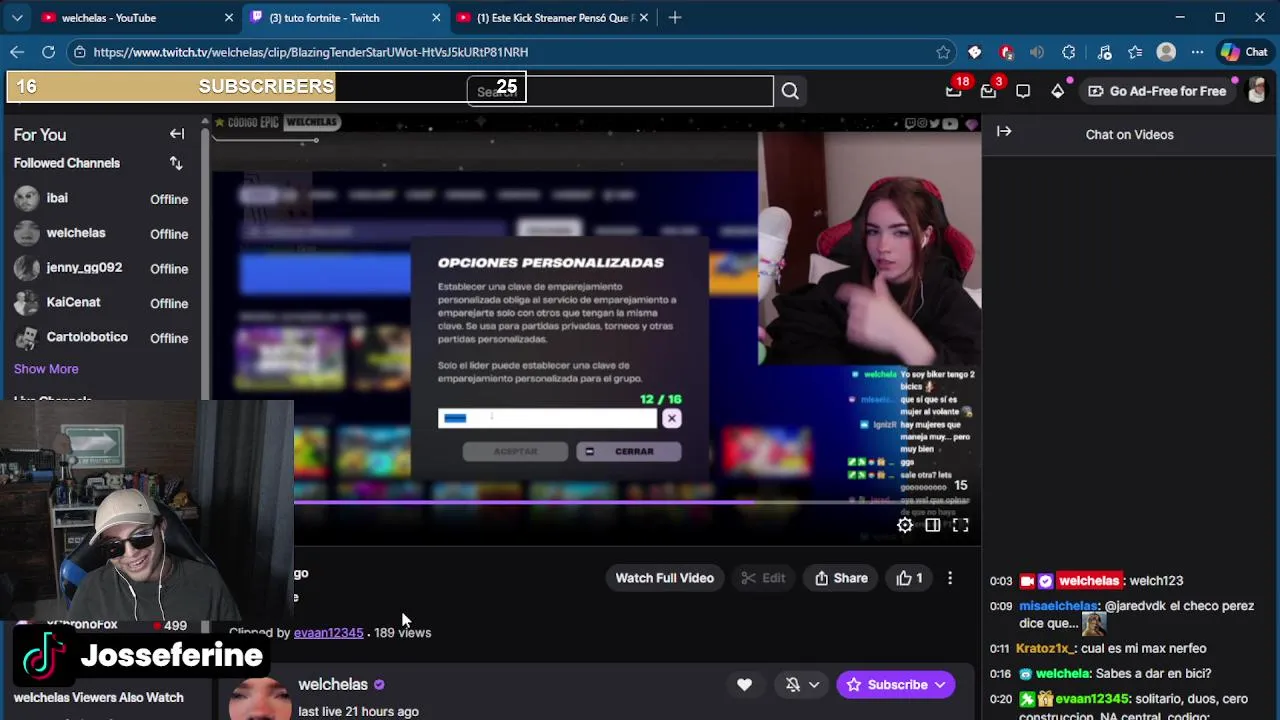Open the browser Settings and more menu
Viewport: 1280px width, 720px height.
[1197, 52]
